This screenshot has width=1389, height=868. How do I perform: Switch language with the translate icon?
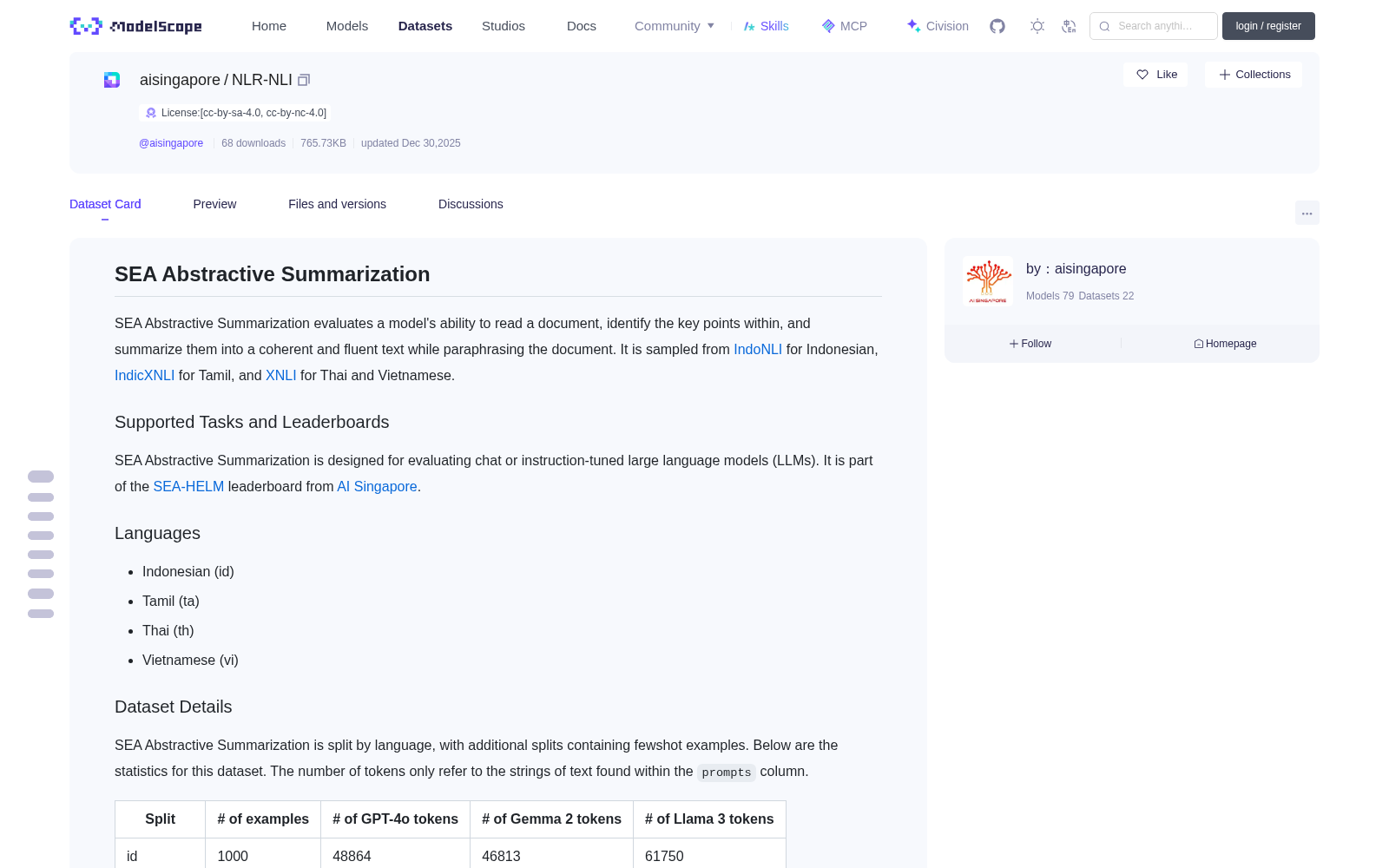[x=1069, y=26]
